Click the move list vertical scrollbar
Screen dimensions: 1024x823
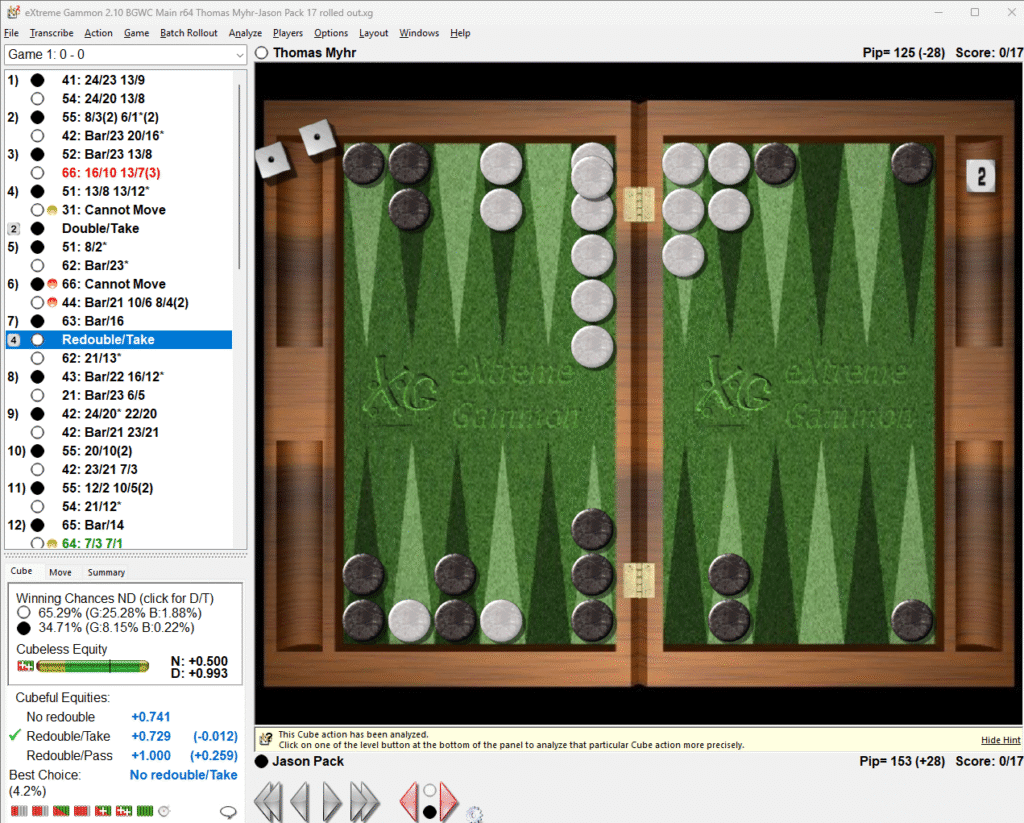(239, 176)
